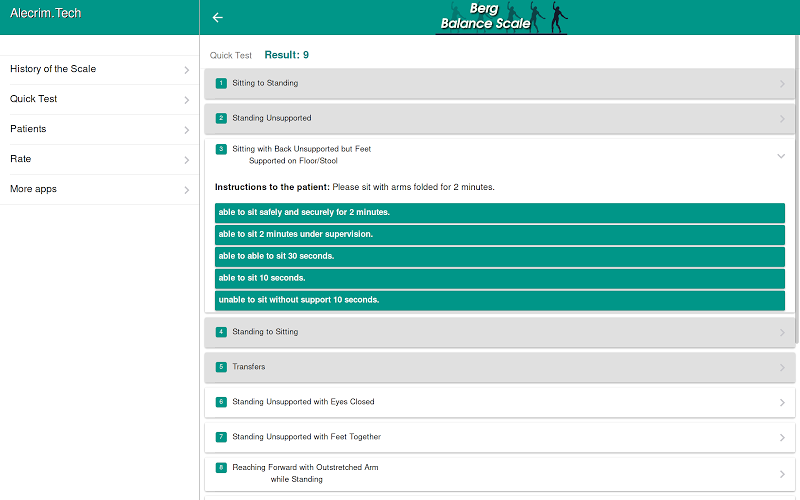The image size is (800, 500).
Task: Open Patients in the sidebar
Action: point(99,130)
